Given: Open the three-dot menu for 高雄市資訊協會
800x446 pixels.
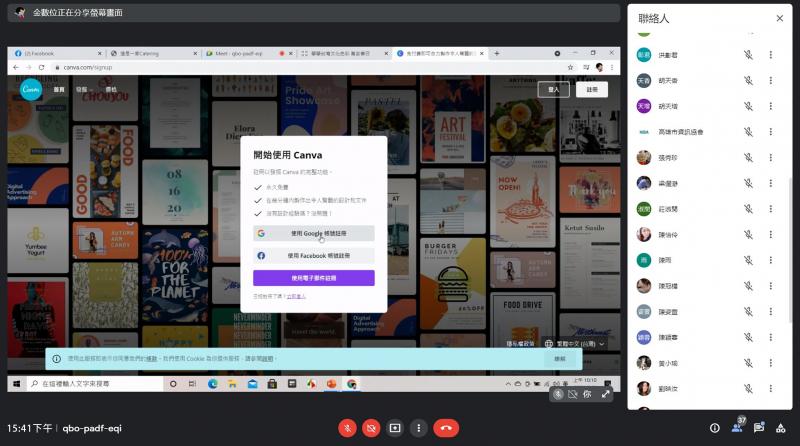Looking at the screenshot, I should point(770,132).
